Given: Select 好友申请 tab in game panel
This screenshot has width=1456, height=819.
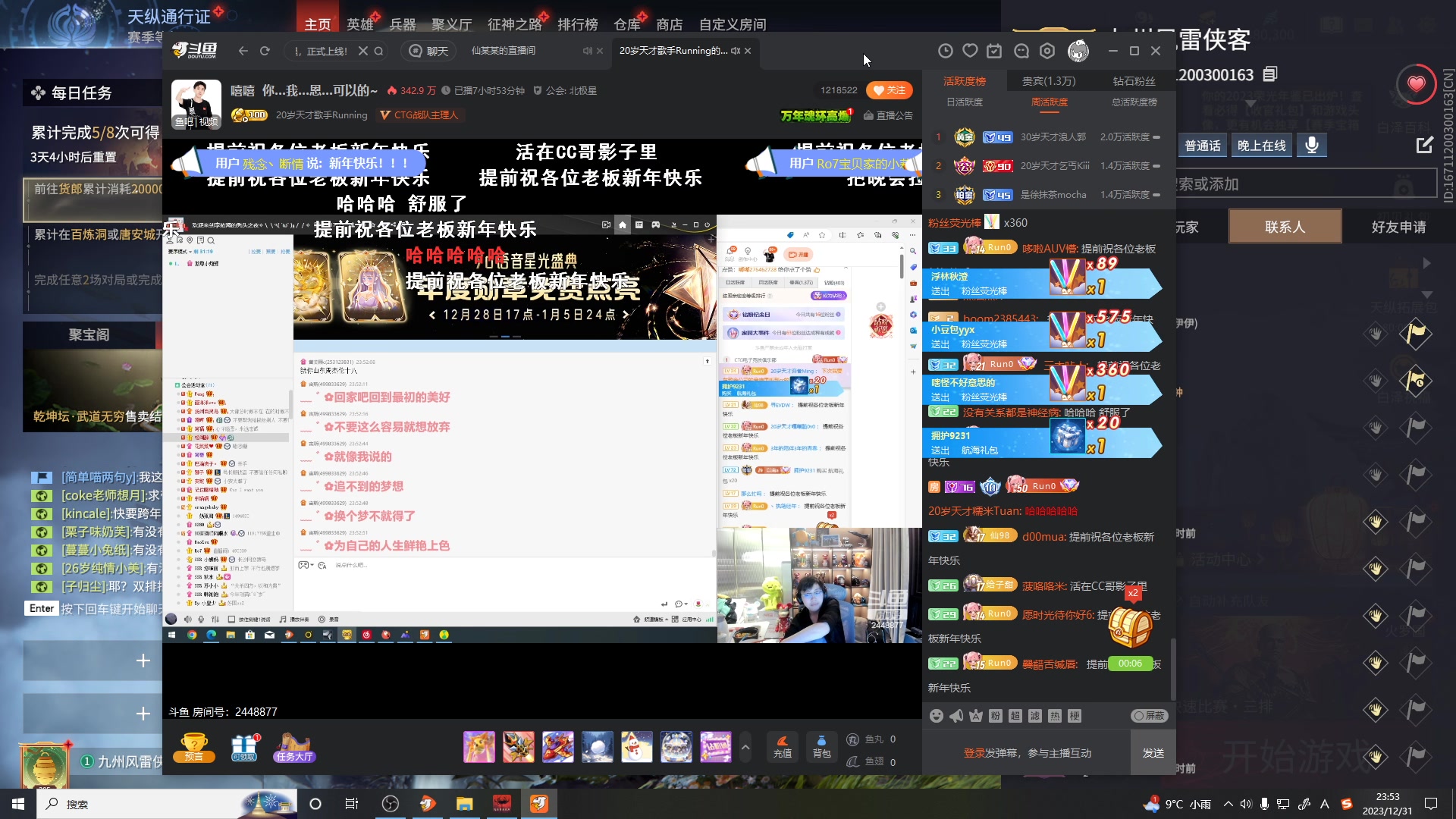Looking at the screenshot, I should coord(1398,227).
